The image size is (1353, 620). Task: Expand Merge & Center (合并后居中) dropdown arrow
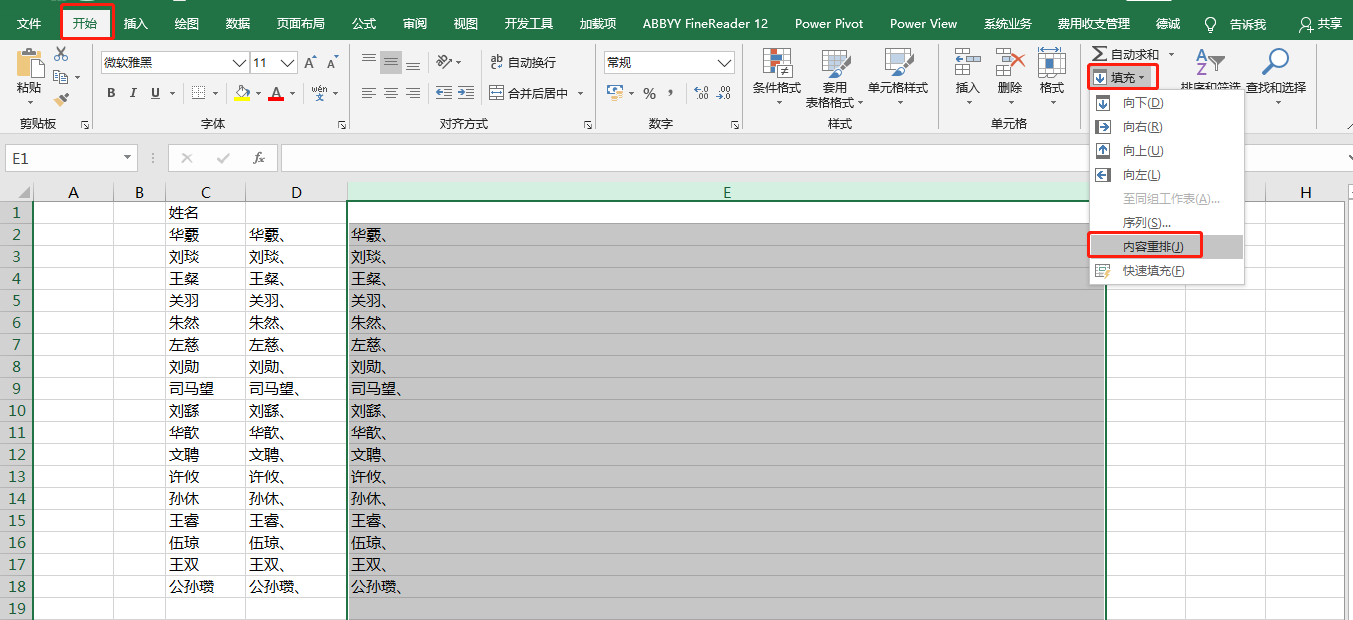coord(580,93)
